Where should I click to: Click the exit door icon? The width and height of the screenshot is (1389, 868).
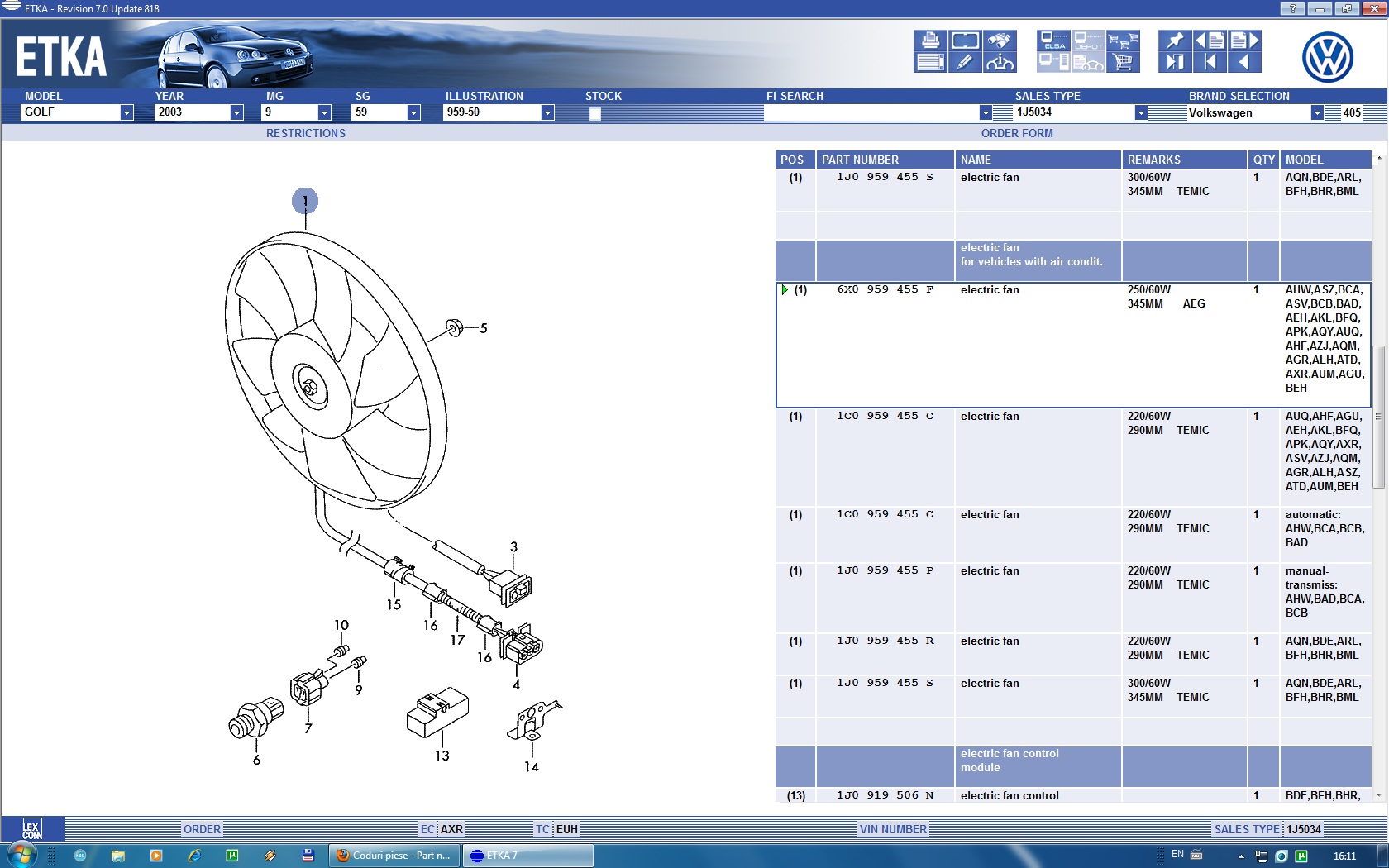click(x=1175, y=62)
